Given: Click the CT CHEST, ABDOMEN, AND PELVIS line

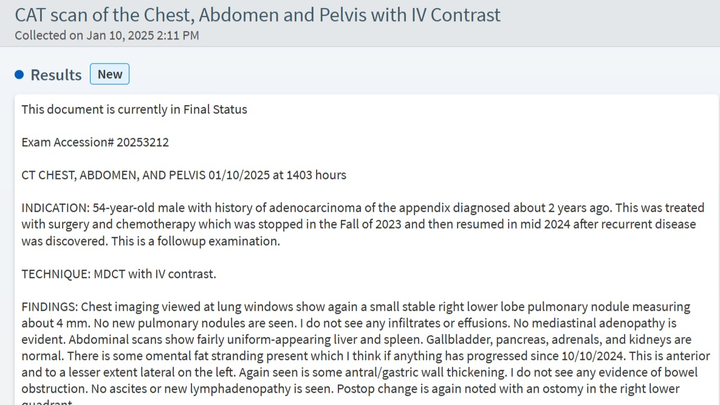Looking at the screenshot, I should [x=184, y=175].
